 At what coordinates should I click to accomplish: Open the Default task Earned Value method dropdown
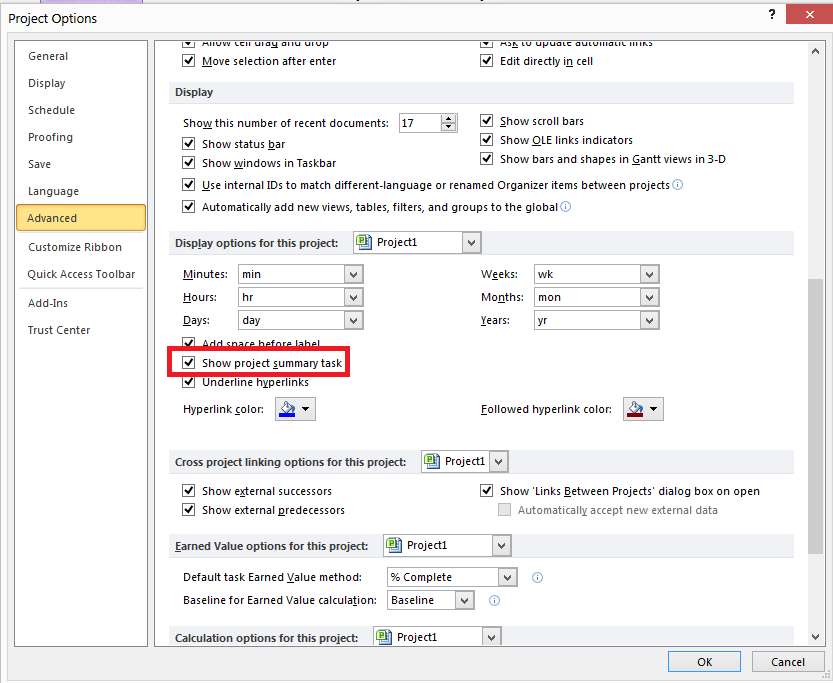(506, 577)
